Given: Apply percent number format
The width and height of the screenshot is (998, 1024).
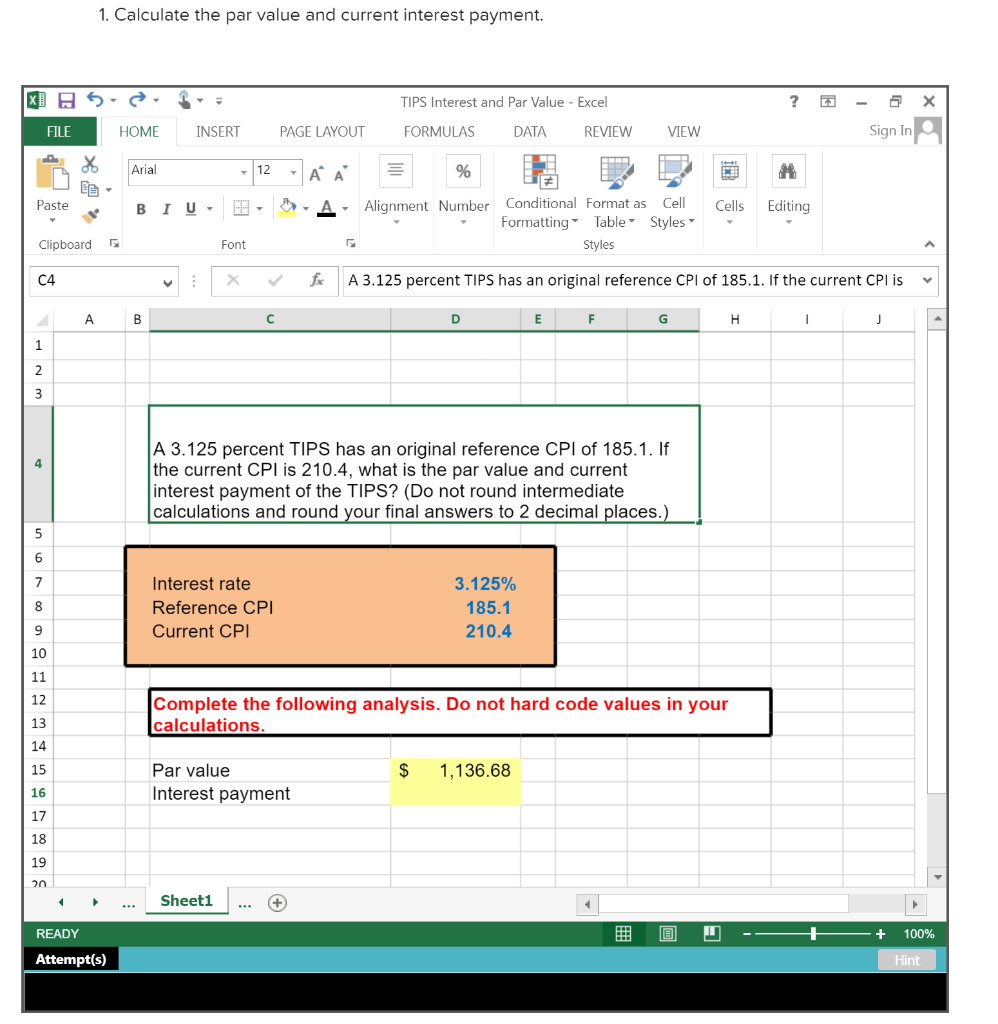Looking at the screenshot, I should pyautogui.click(x=462, y=170).
